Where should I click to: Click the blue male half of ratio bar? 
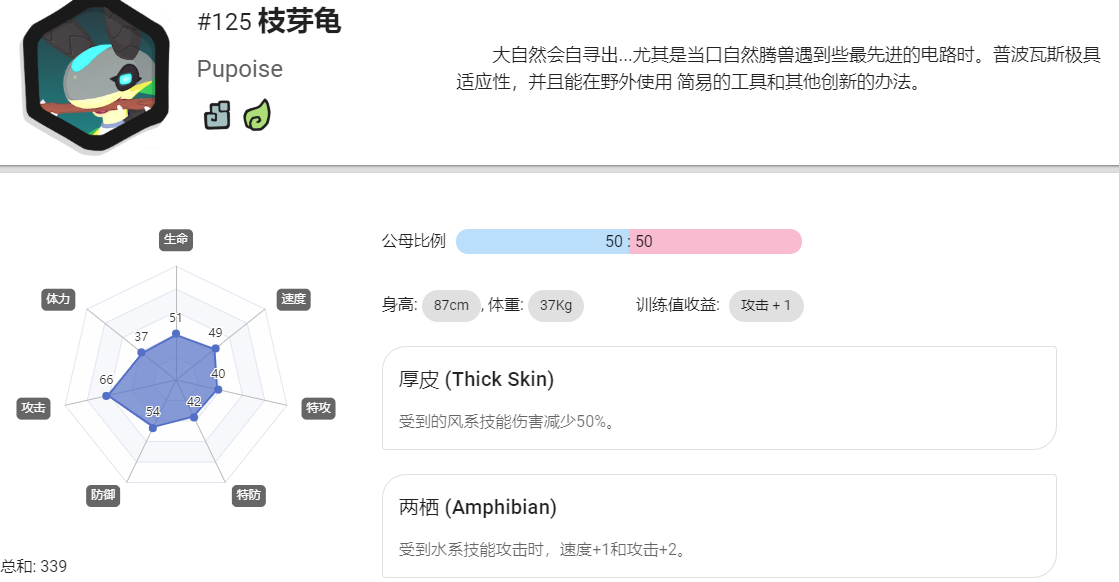point(542,242)
